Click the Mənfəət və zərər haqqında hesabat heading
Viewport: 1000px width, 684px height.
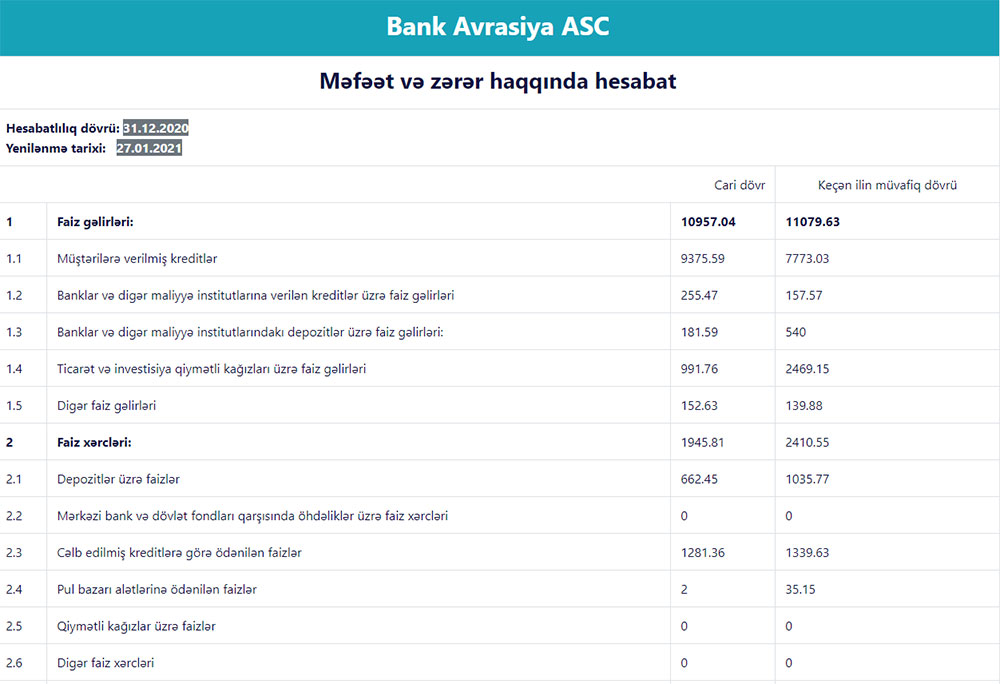pos(498,81)
